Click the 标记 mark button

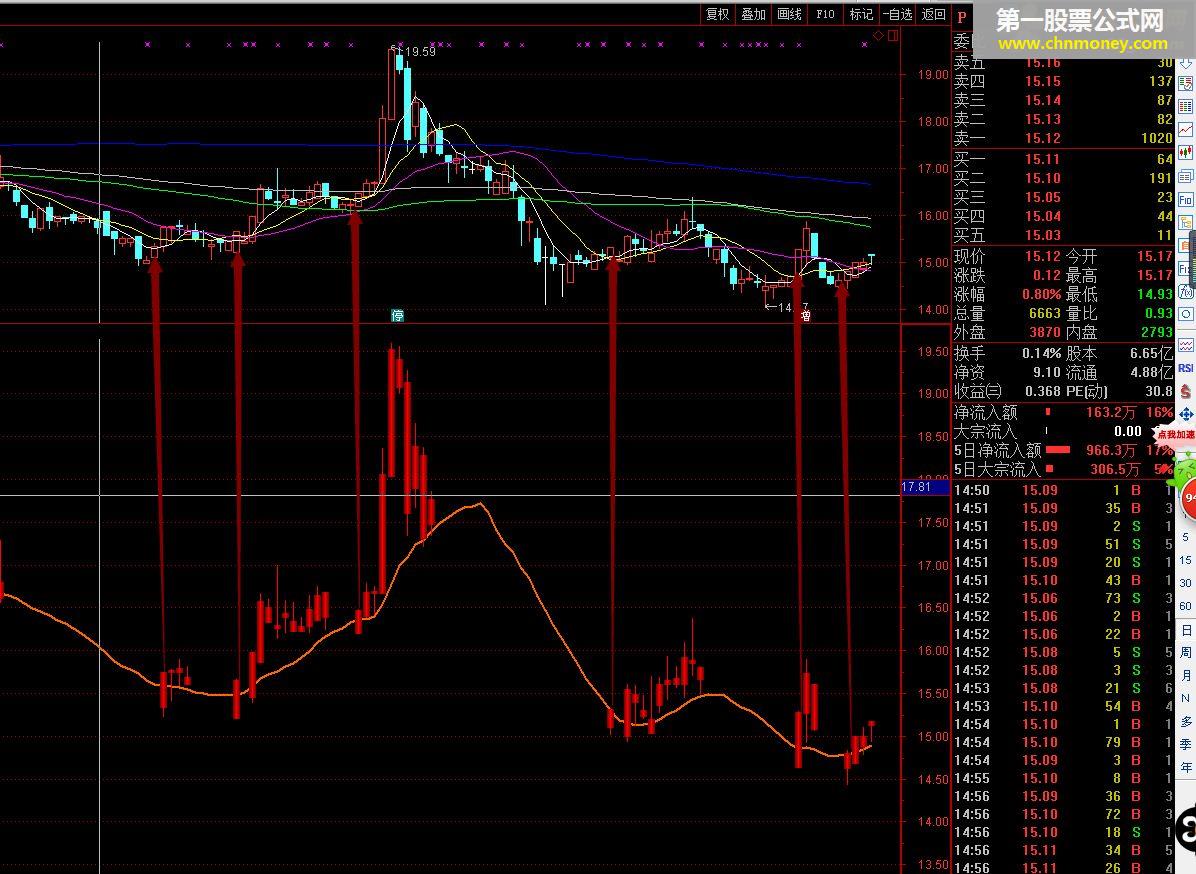[861, 14]
